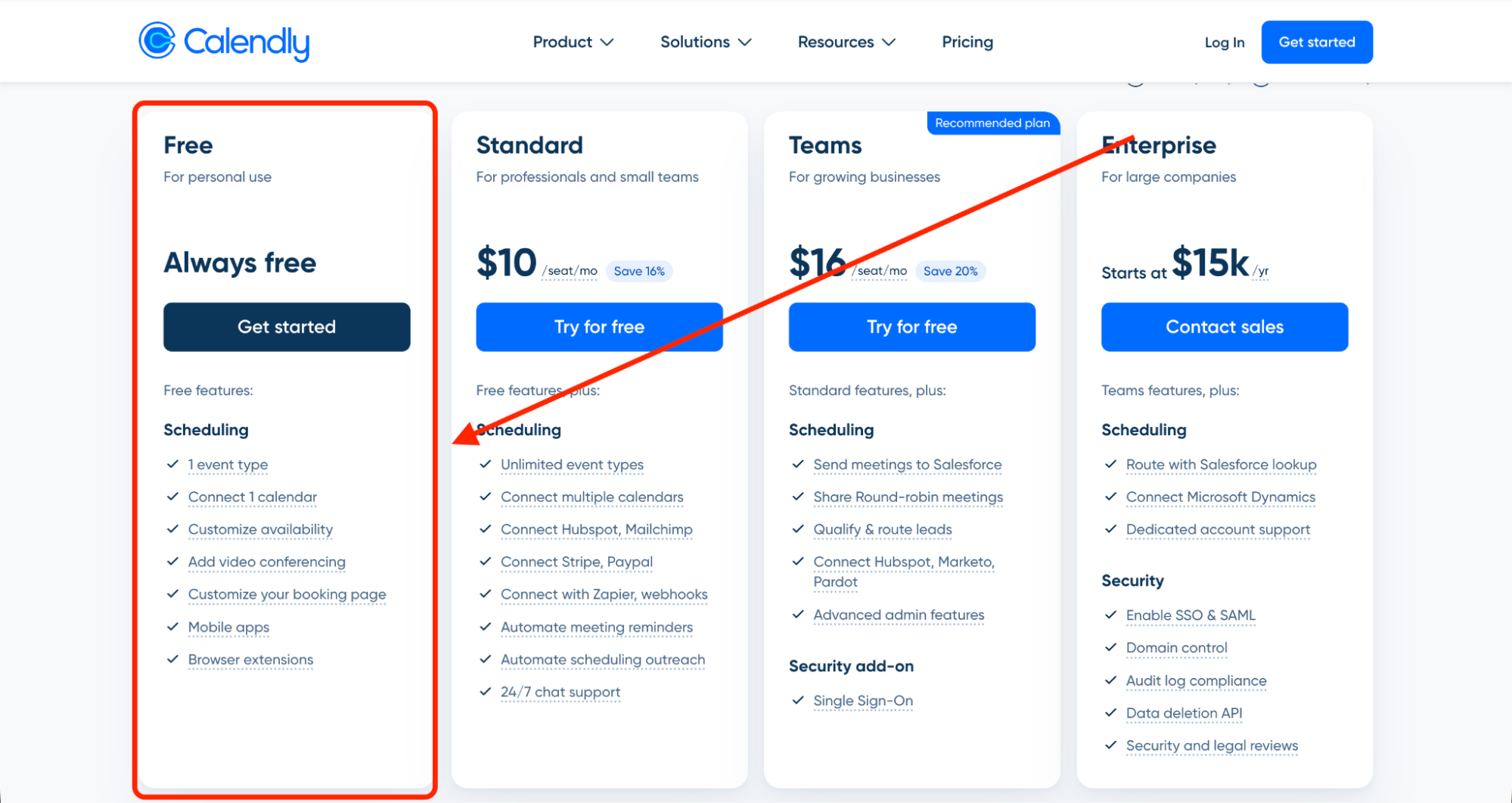Click the checkmark beside "24/7 chat support"

click(485, 692)
